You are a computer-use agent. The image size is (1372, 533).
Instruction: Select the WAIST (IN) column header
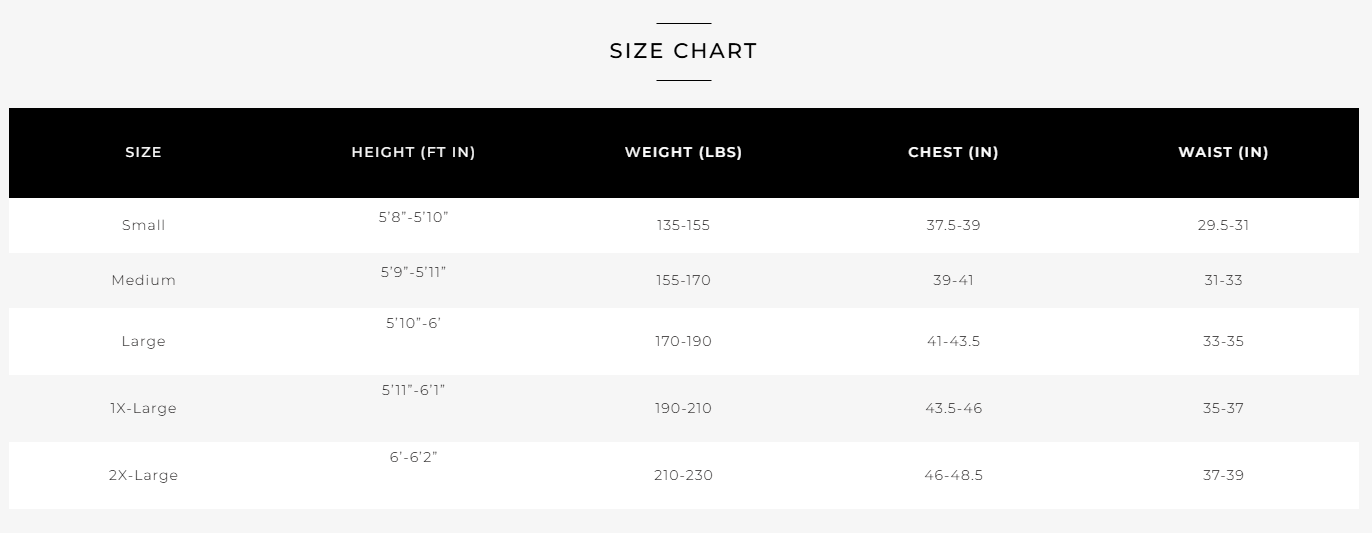(x=1223, y=152)
